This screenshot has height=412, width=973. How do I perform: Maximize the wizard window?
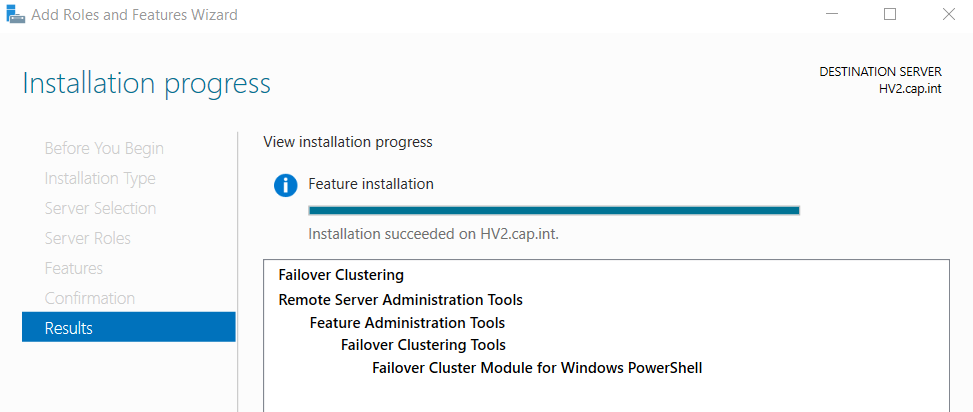tap(890, 14)
